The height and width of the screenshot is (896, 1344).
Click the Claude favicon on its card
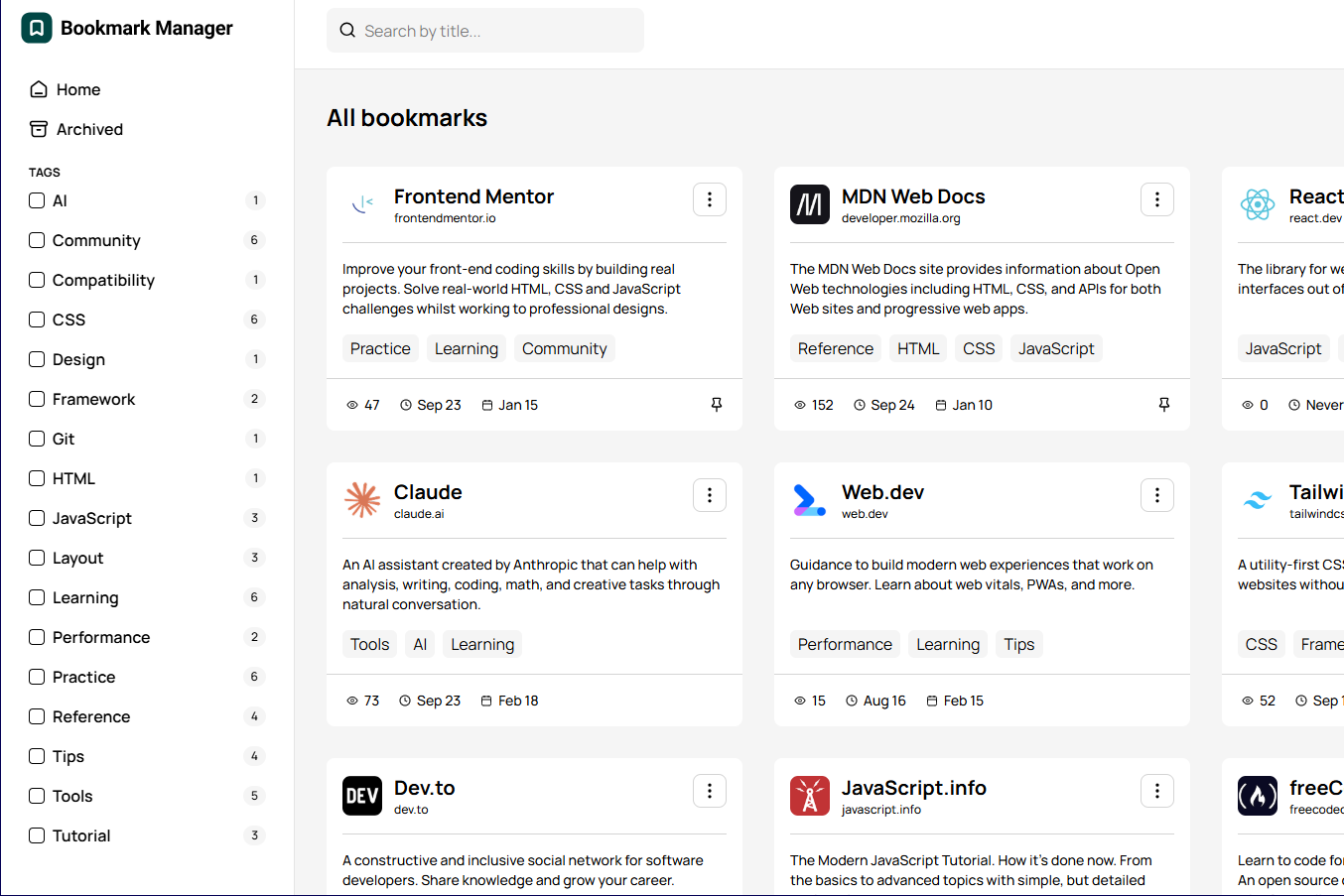point(362,501)
